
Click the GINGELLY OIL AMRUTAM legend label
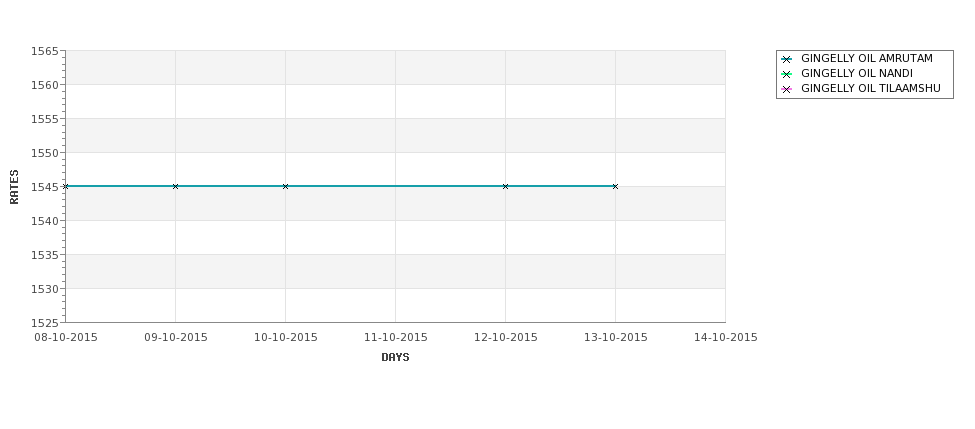[x=867, y=58]
